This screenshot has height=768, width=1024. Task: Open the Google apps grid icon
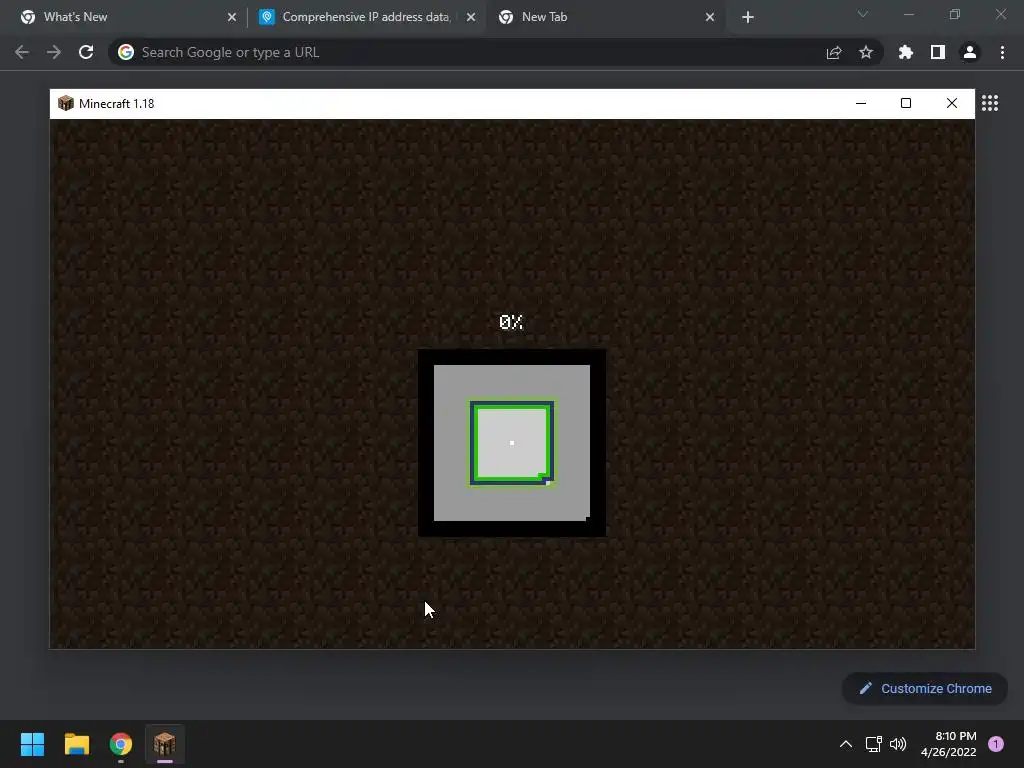tap(990, 103)
